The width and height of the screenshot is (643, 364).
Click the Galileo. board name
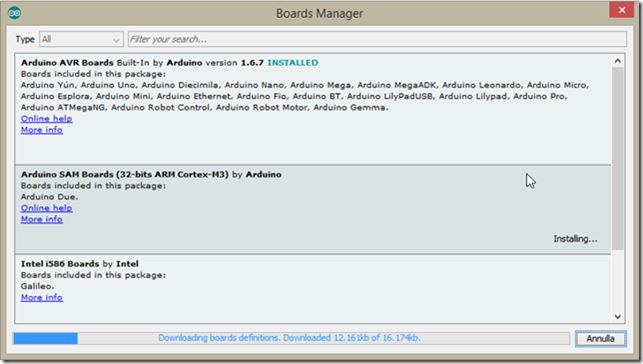pyautogui.click(x=37, y=287)
